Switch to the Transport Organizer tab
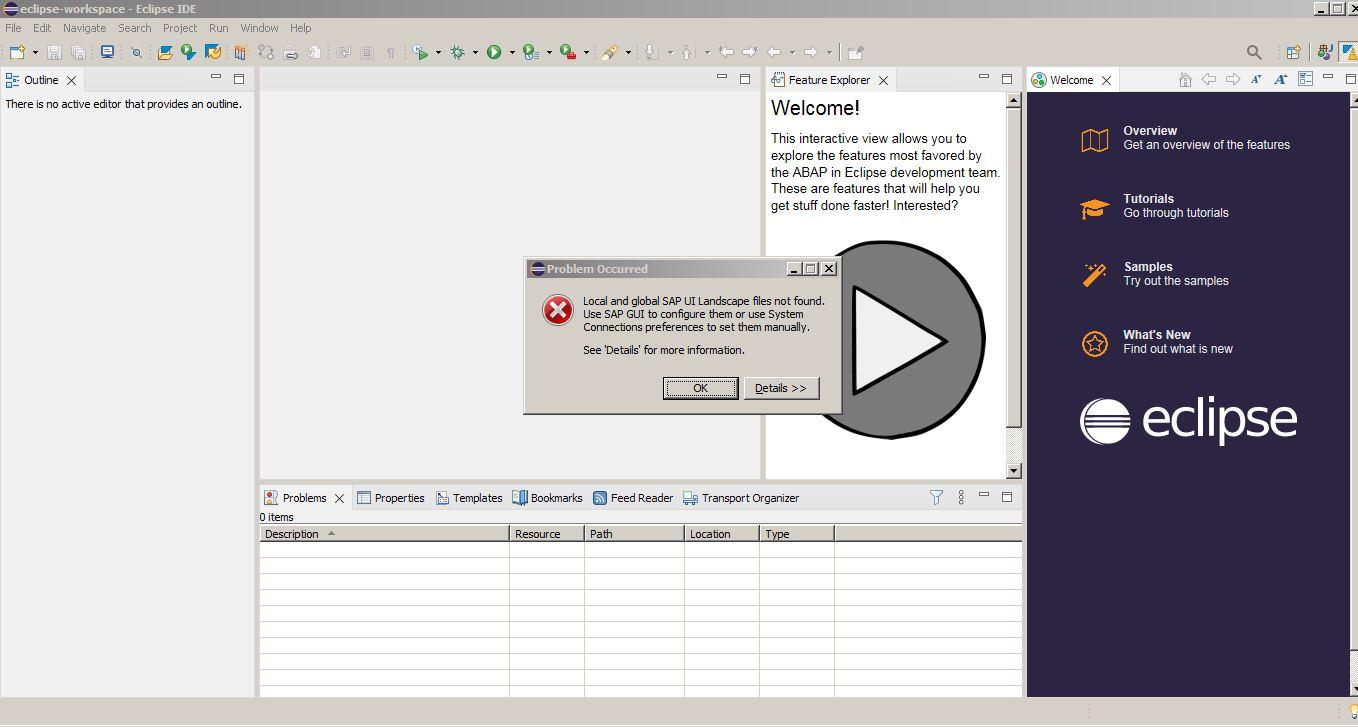This screenshot has height=727, width=1358. pyautogui.click(x=741, y=498)
